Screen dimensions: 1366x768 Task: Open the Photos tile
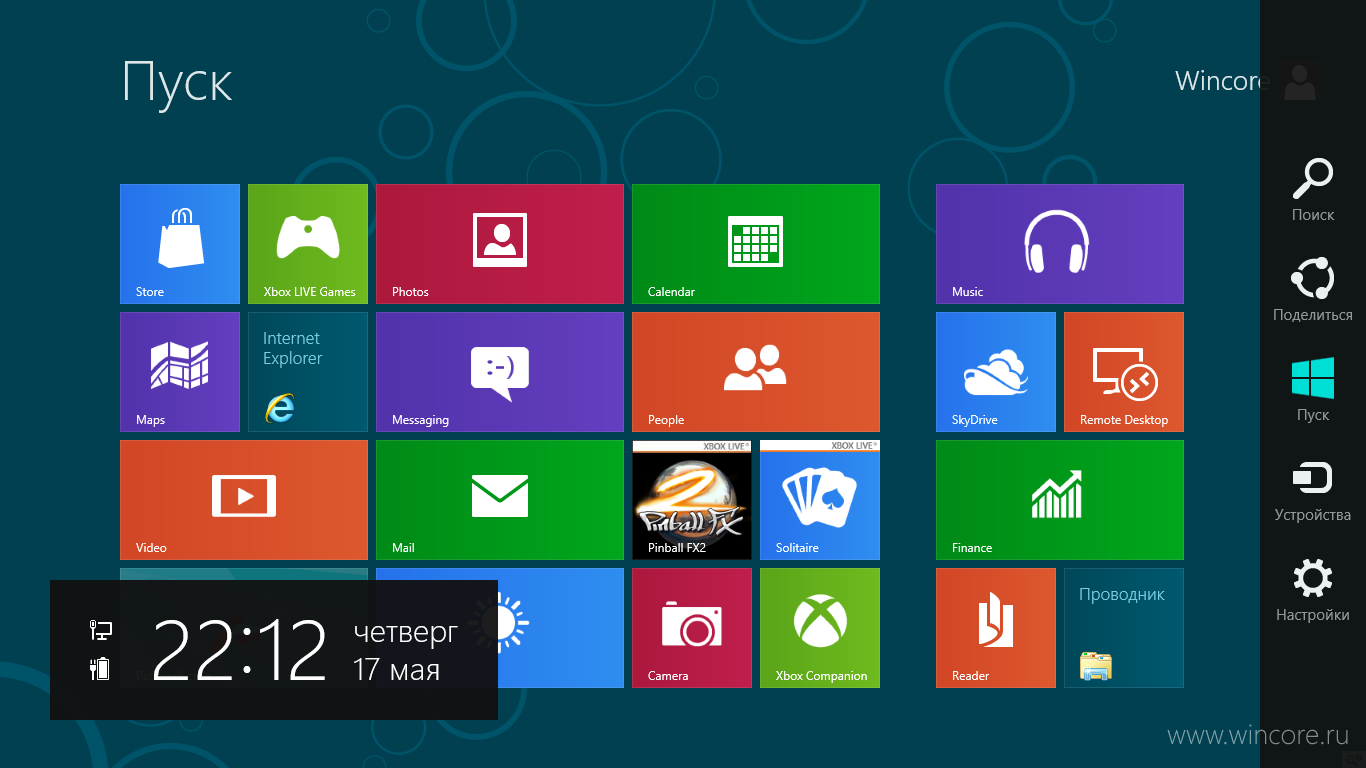point(500,244)
